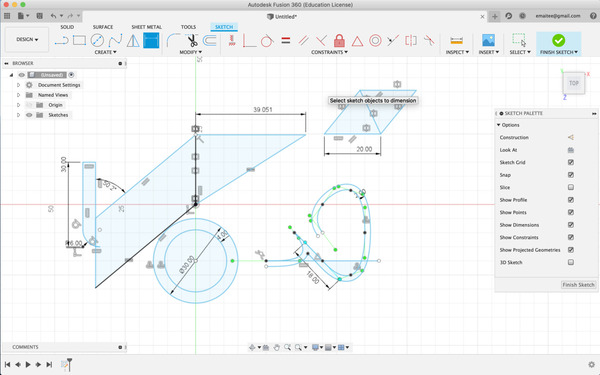
Task: Undo the last action
Action: 53,16
